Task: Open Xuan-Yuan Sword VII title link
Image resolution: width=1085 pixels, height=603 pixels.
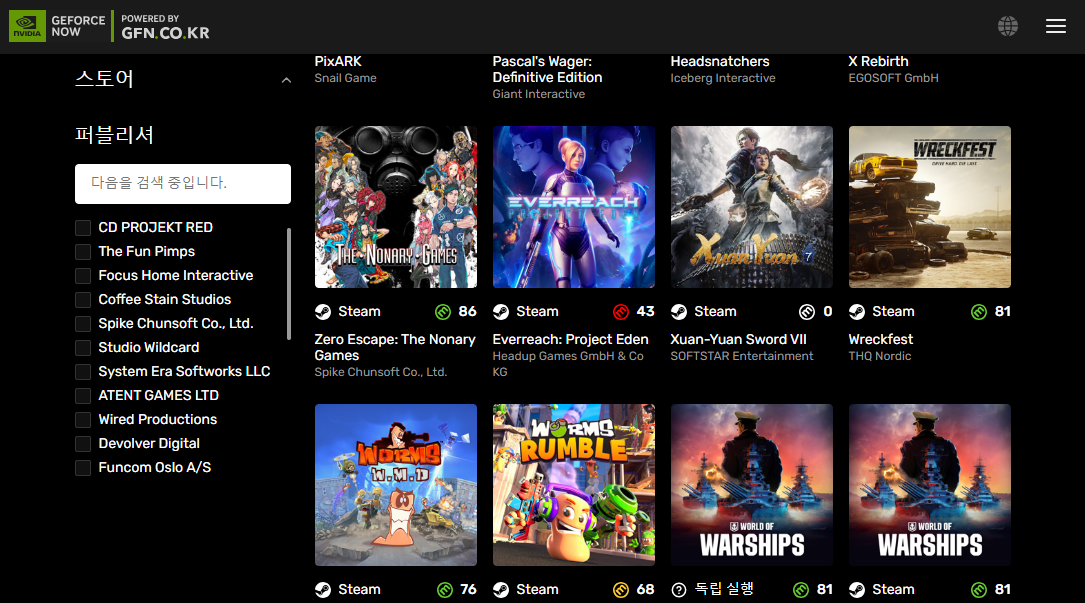Action: 738,339
